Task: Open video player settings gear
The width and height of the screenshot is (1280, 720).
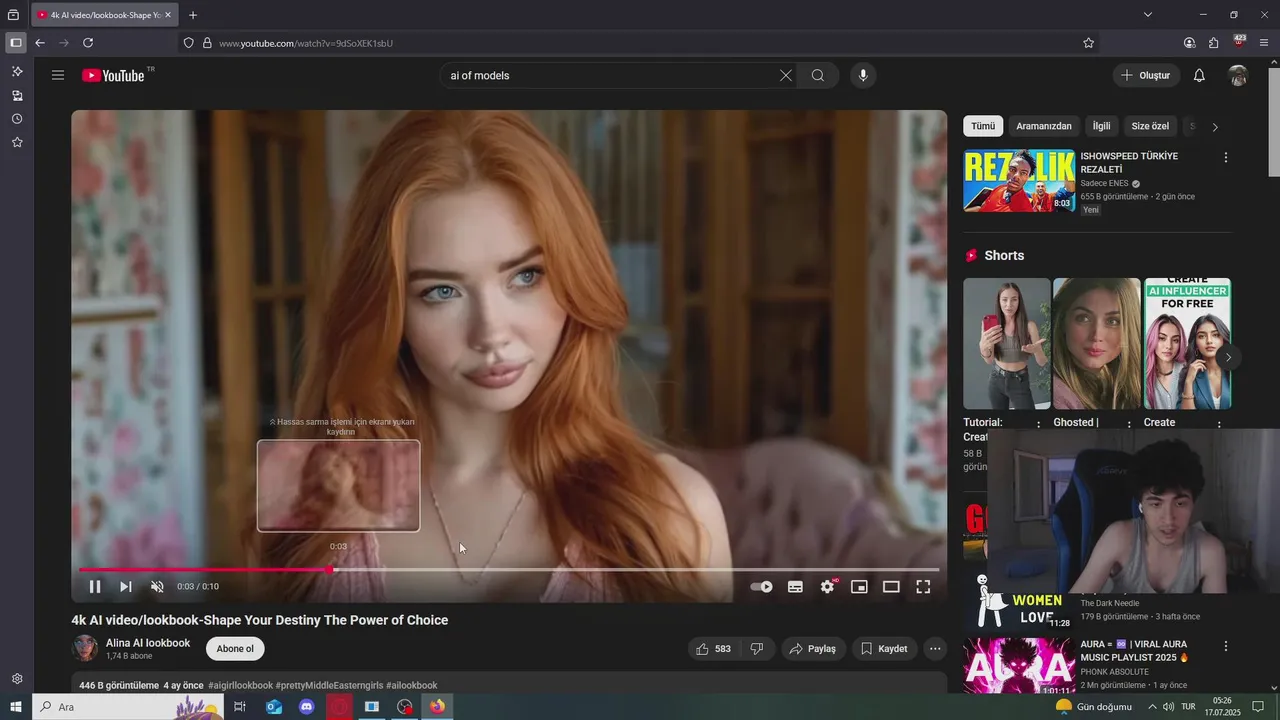Action: tap(828, 587)
